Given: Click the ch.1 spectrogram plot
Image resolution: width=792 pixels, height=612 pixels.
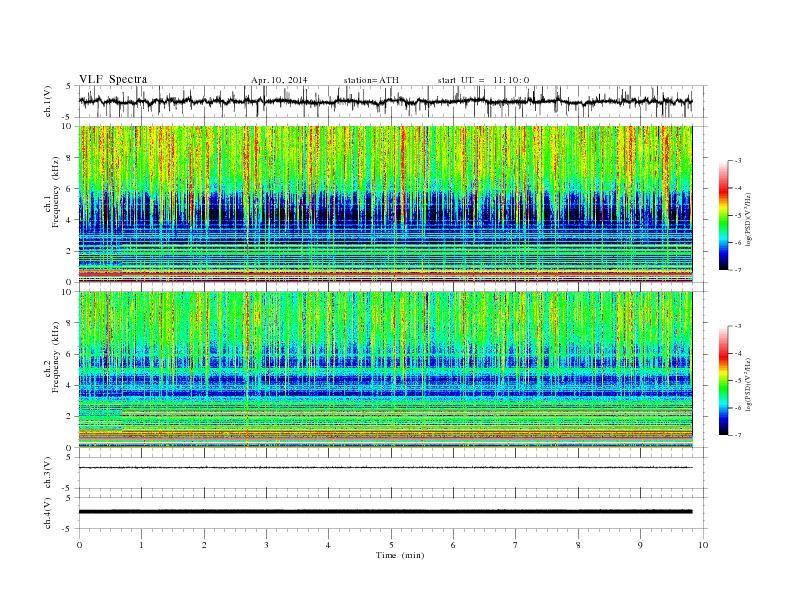Looking at the screenshot, I should coord(385,204).
